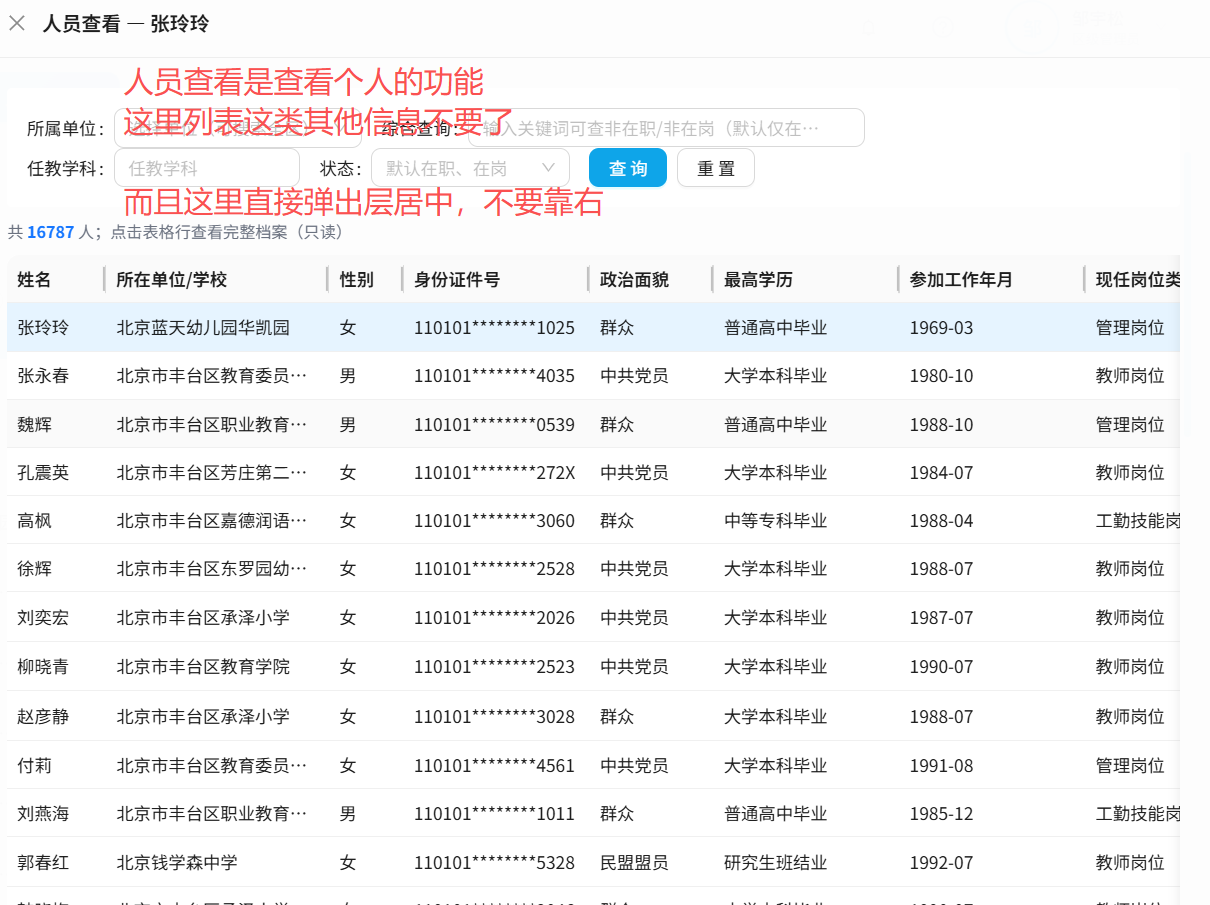
Task: Open the record of 张永春
Action: click(44, 376)
